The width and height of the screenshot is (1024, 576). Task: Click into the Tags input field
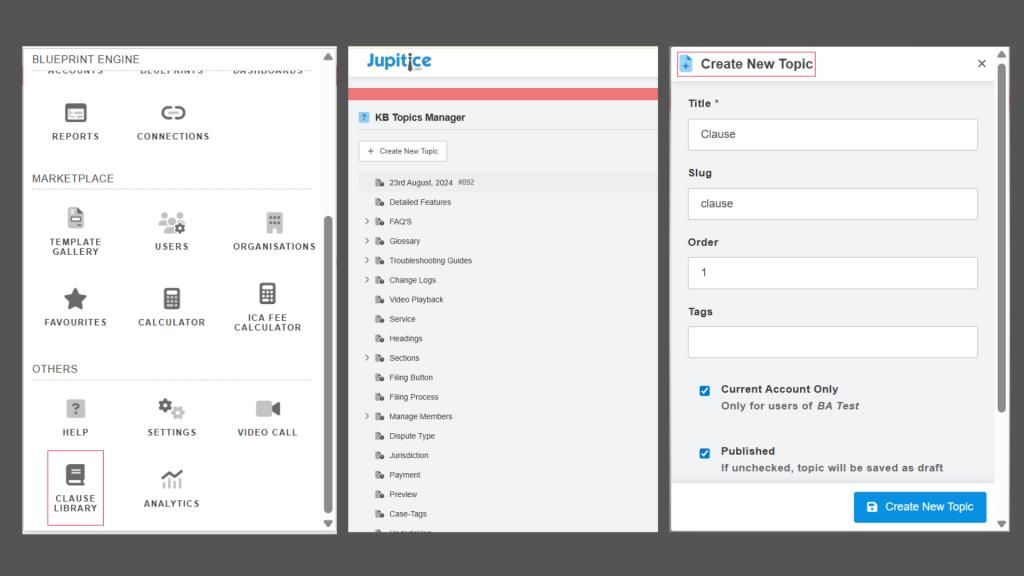click(x=832, y=342)
